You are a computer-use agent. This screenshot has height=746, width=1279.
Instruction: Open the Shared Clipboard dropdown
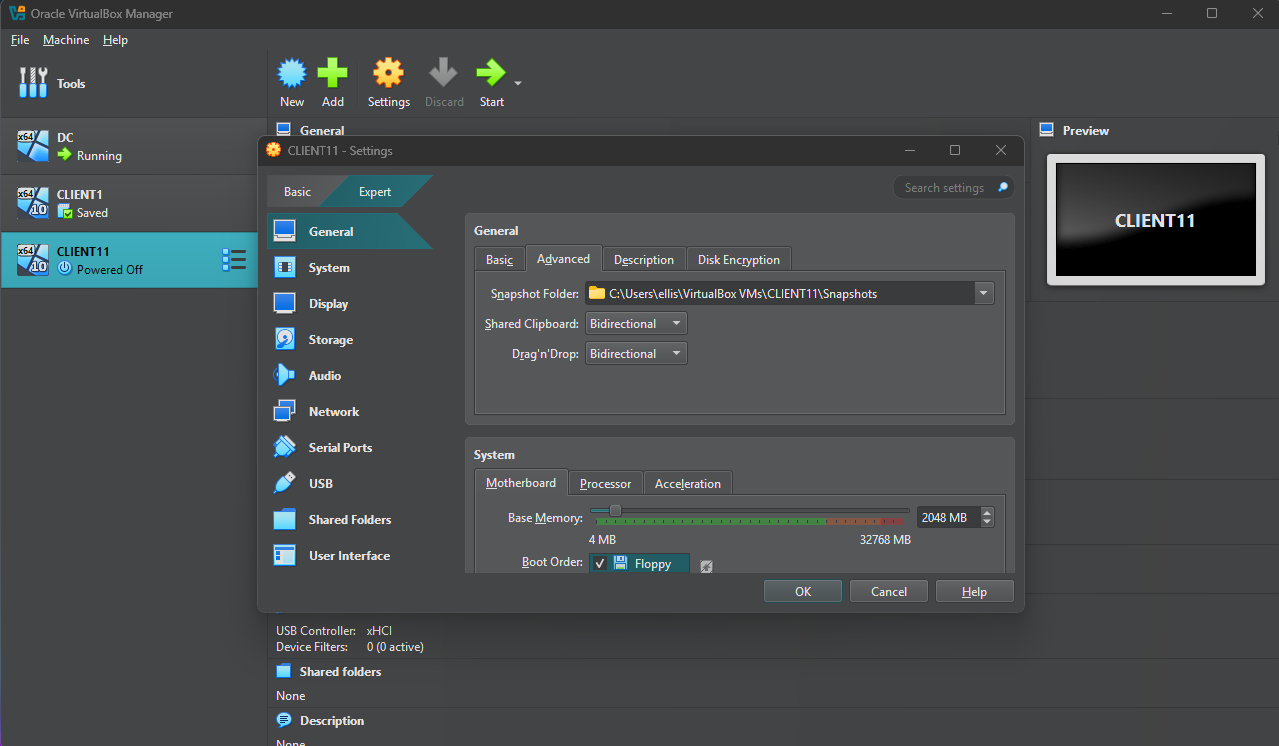pyautogui.click(x=635, y=324)
